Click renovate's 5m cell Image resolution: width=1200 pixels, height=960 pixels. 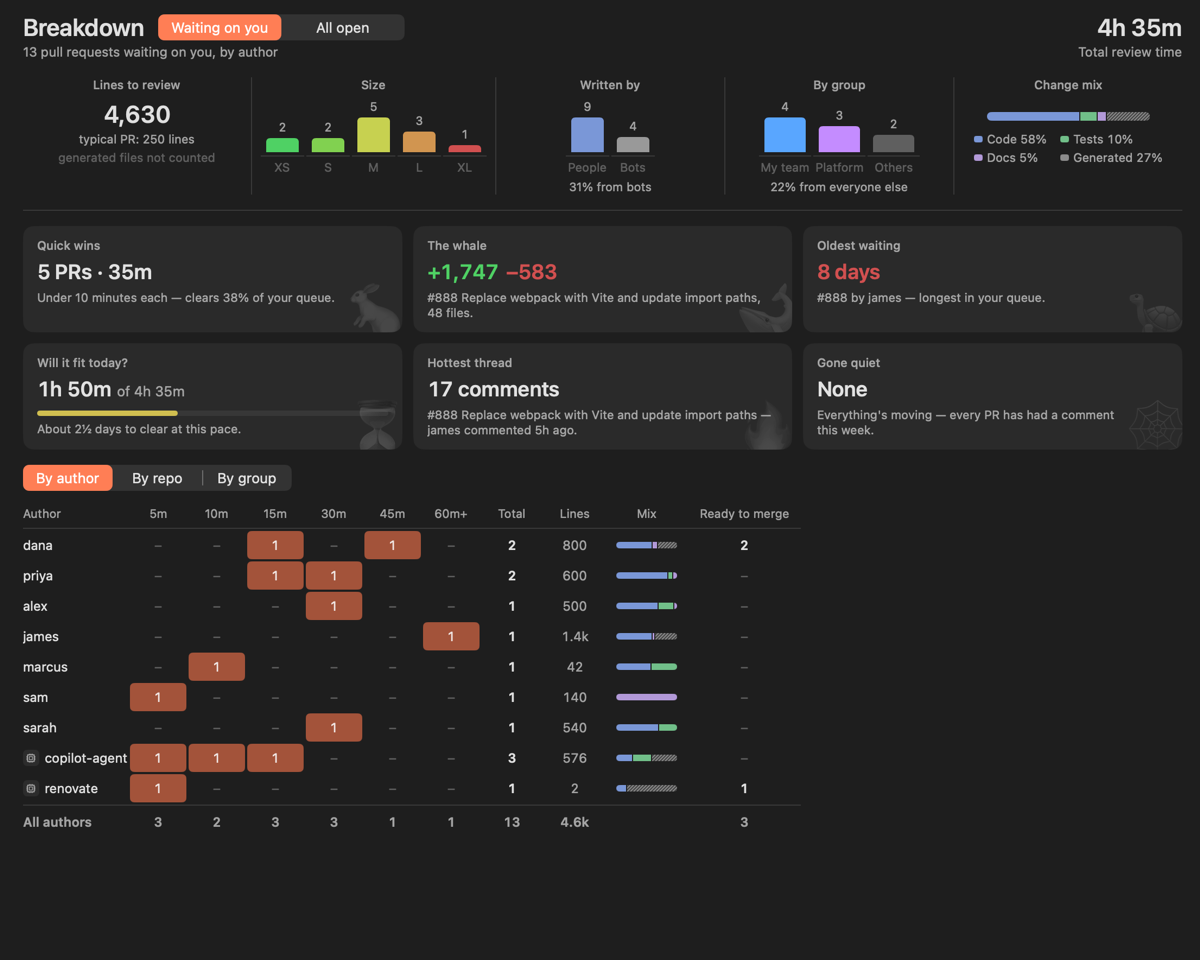[158, 788]
